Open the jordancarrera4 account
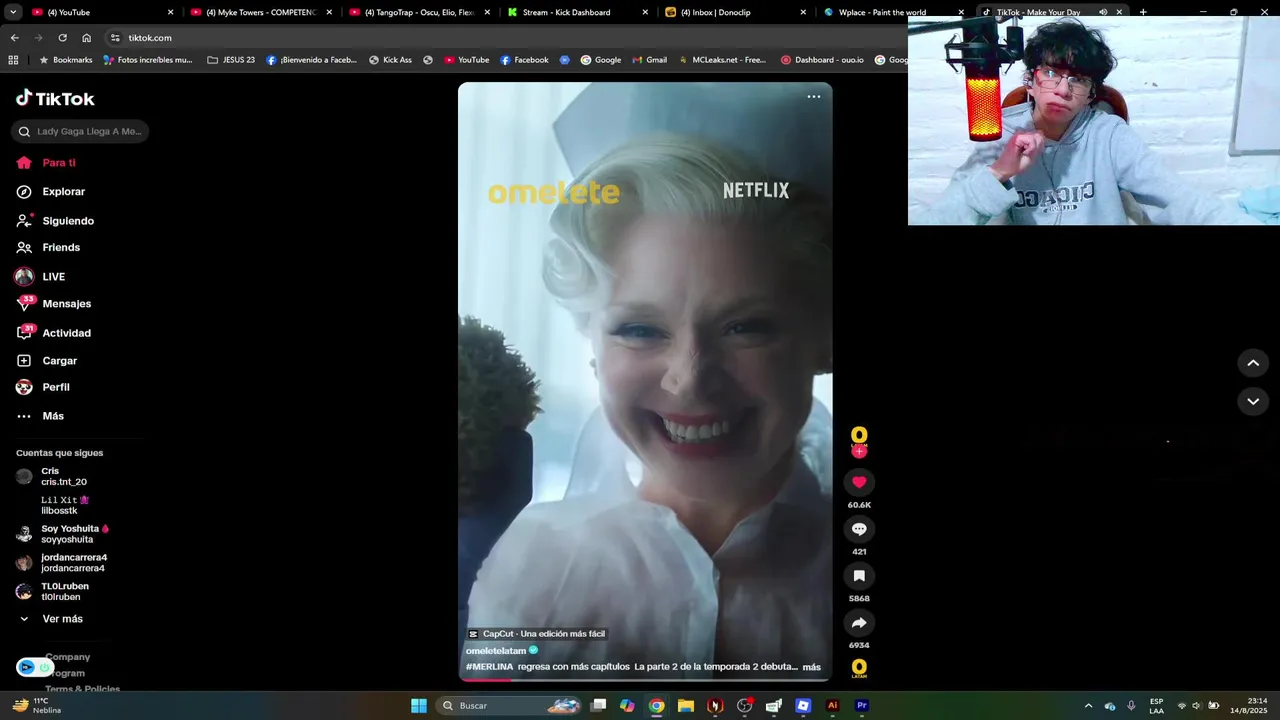This screenshot has height=720, width=1280. coord(61,563)
